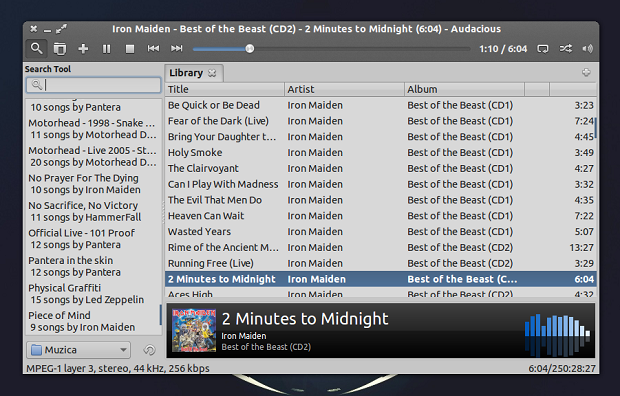Viewport: 620px width, 396px height.
Task: Open the volume control speaker icon
Action: tap(587, 49)
